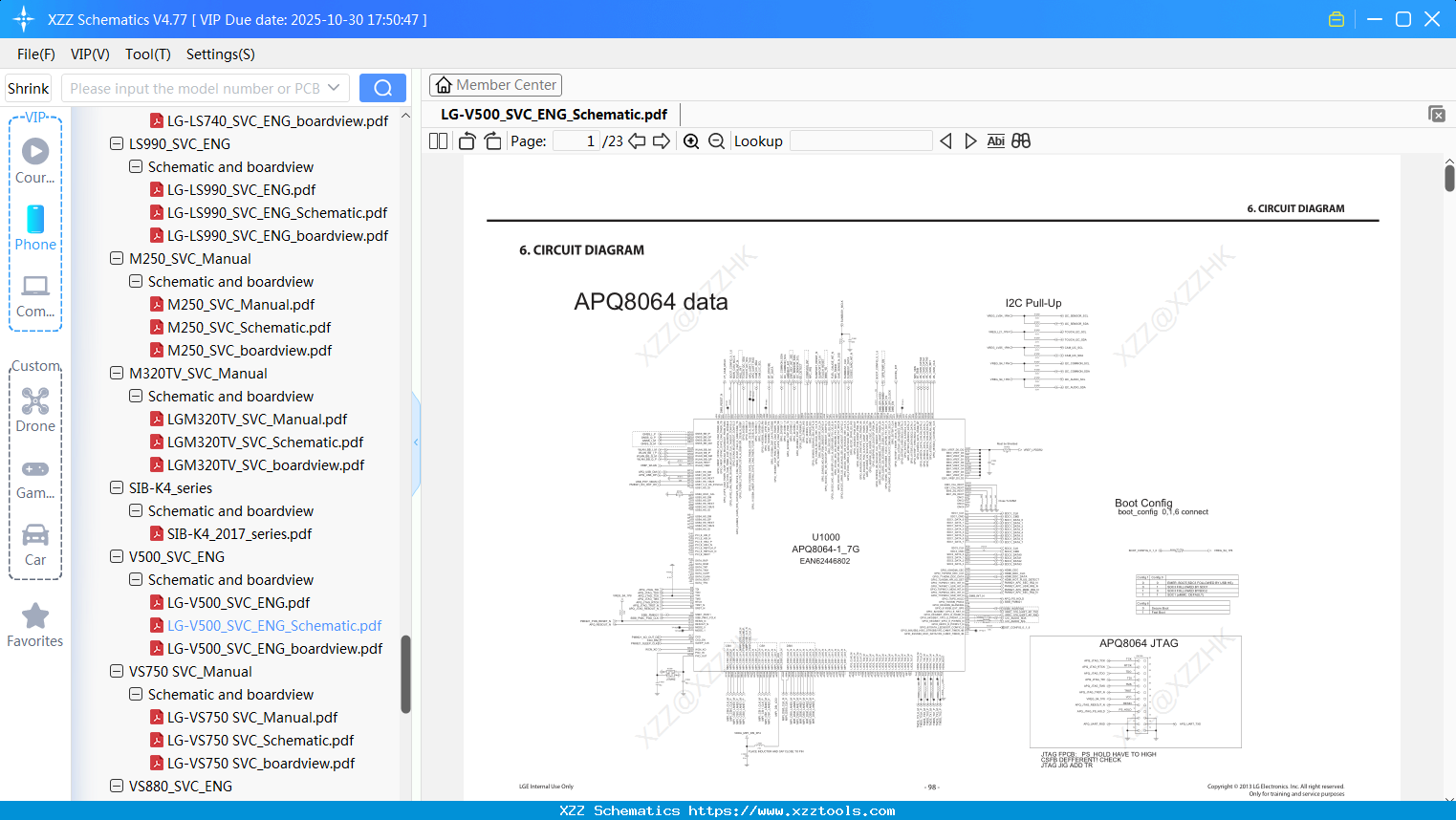1456x820 pixels.
Task: Click the Member Center button
Action: tap(495, 84)
